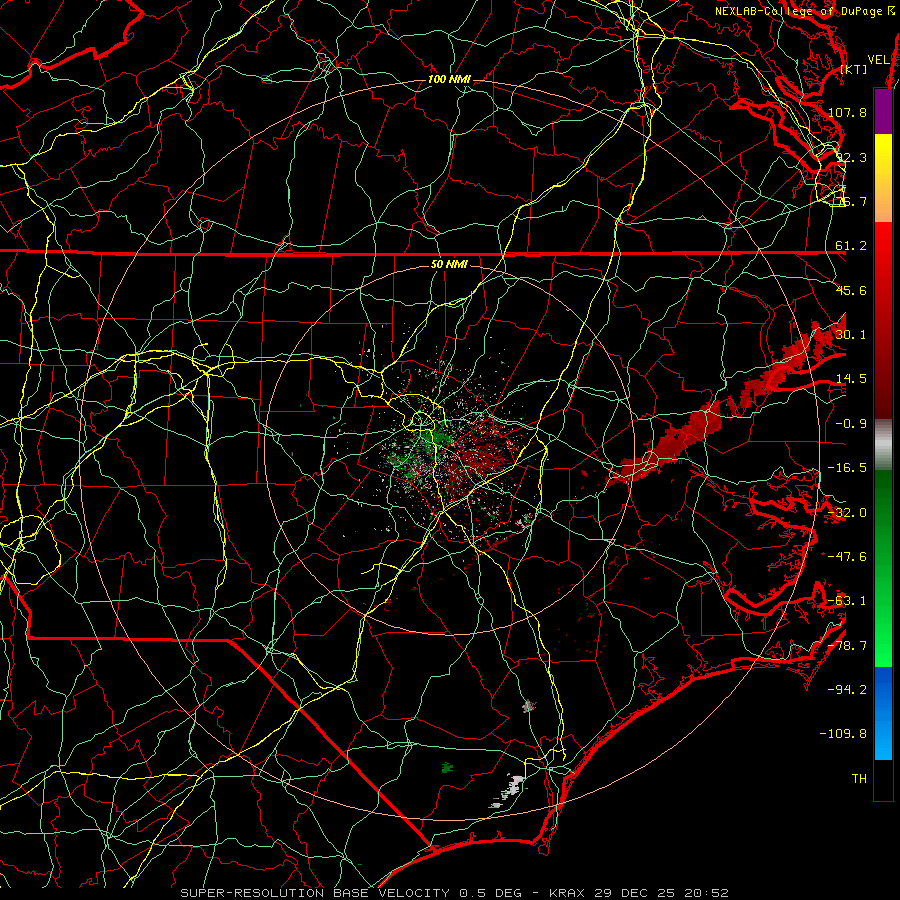Select the -78.7 value on the velocity scale
This screenshot has width=900, height=900.
tap(847, 646)
